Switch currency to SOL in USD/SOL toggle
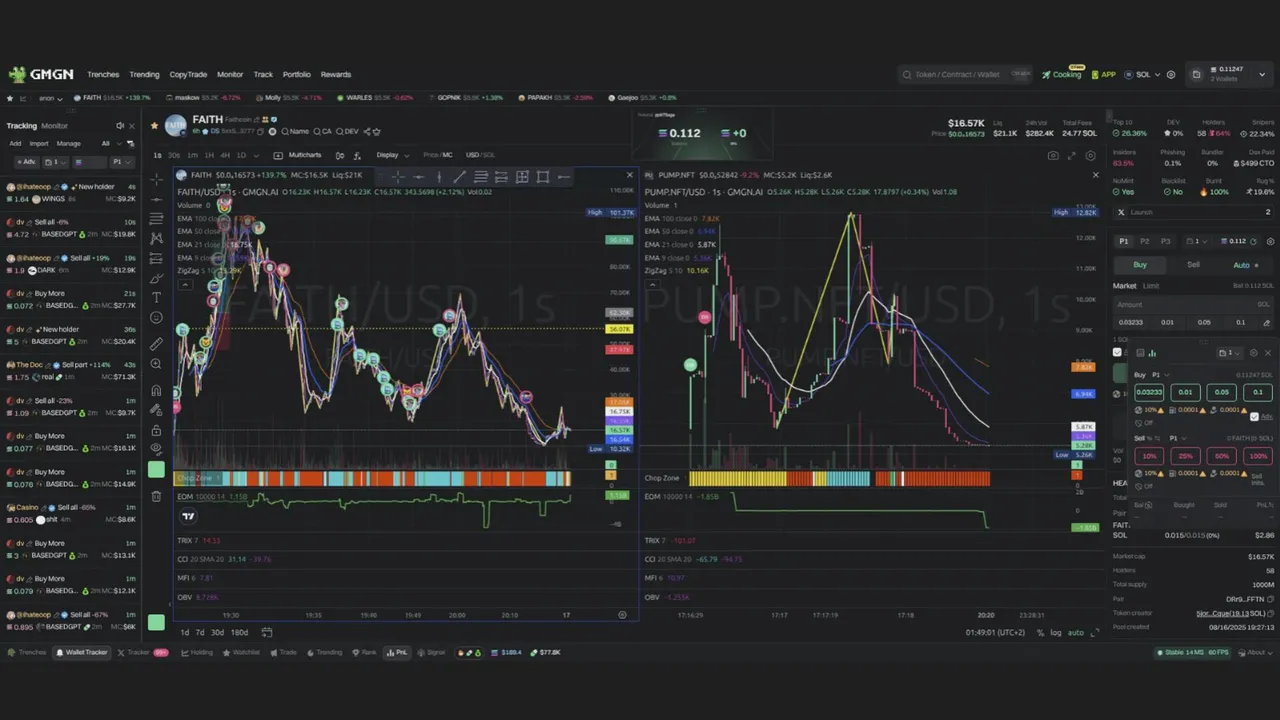Image resolution: width=1280 pixels, height=720 pixels. 490,155
